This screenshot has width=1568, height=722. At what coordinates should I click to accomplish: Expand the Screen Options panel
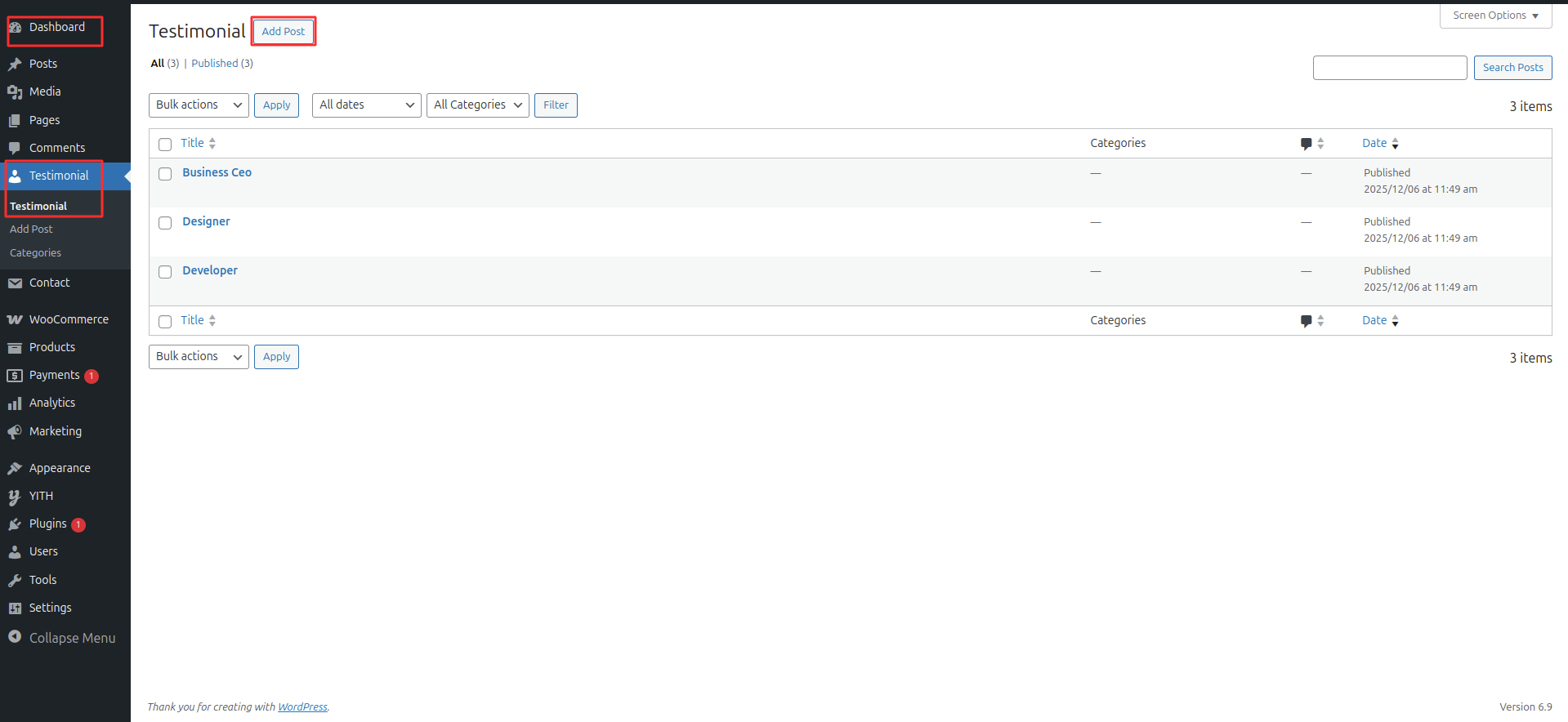click(1495, 16)
